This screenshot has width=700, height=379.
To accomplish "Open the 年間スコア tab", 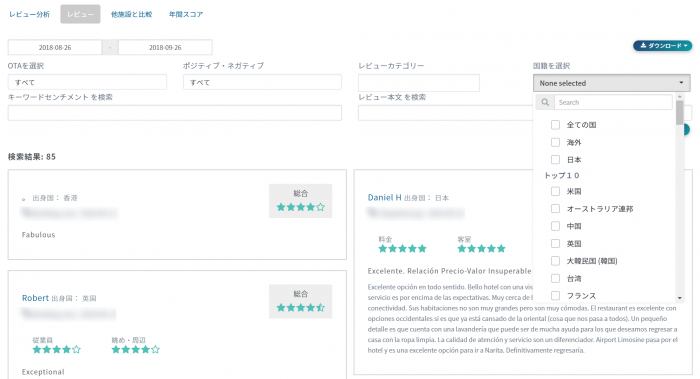I will (x=186, y=14).
